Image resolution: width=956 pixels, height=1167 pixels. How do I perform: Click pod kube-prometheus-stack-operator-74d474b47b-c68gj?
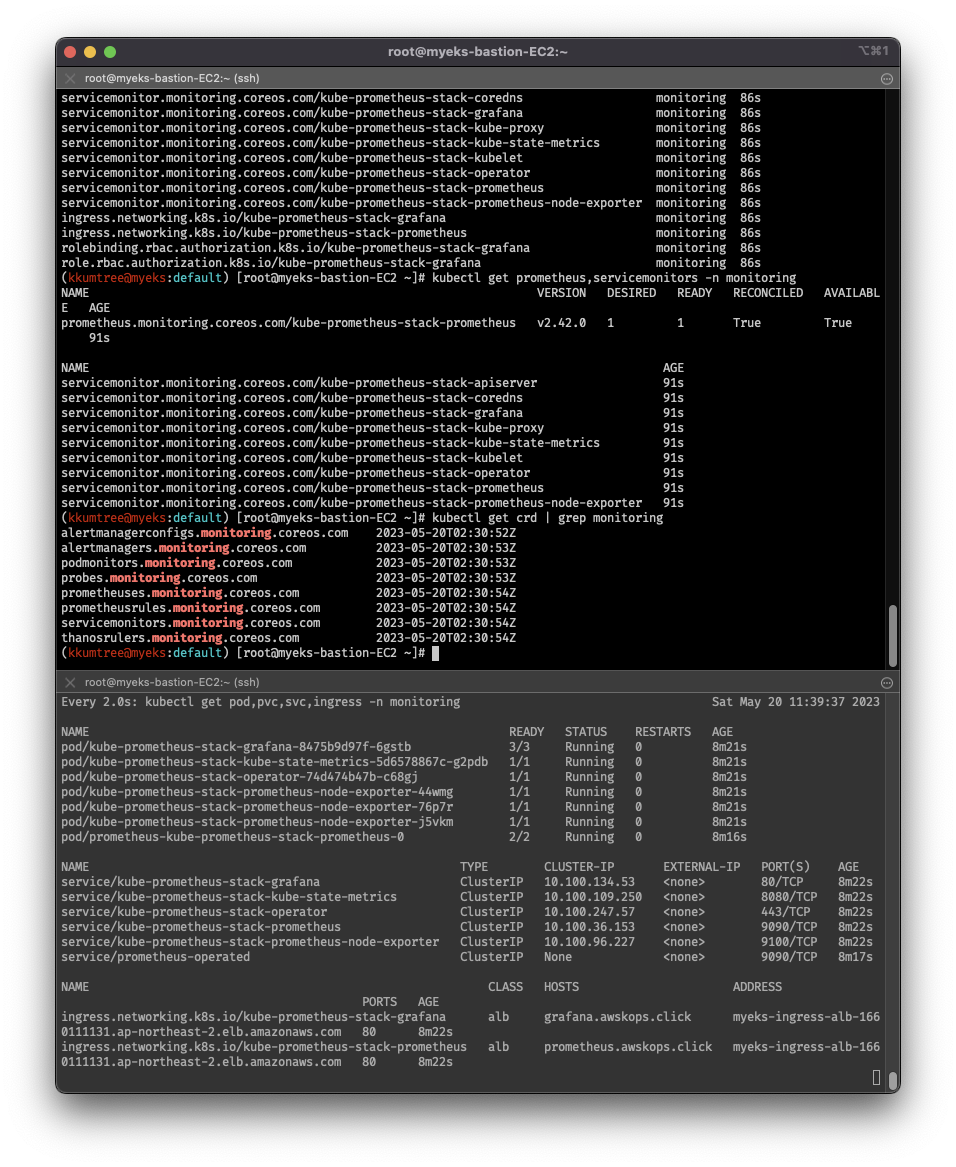tap(240, 777)
